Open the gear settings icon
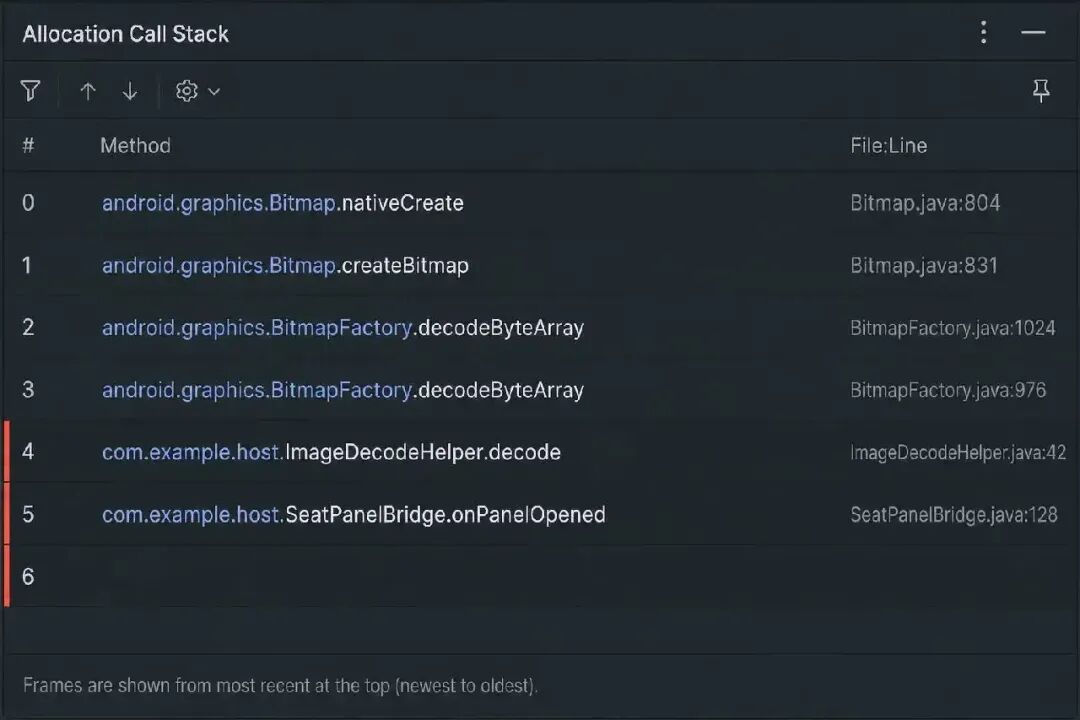 point(187,91)
